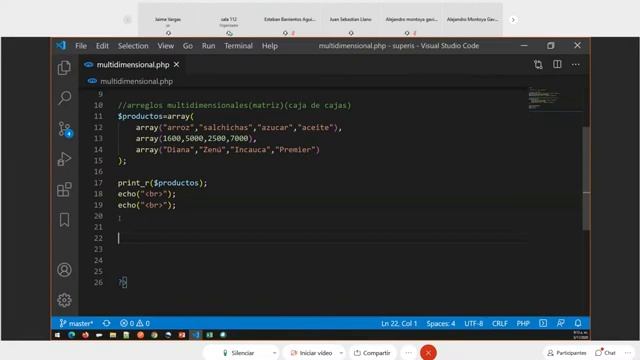Select the Juan Sebastian Llano participant tile

coord(350,20)
